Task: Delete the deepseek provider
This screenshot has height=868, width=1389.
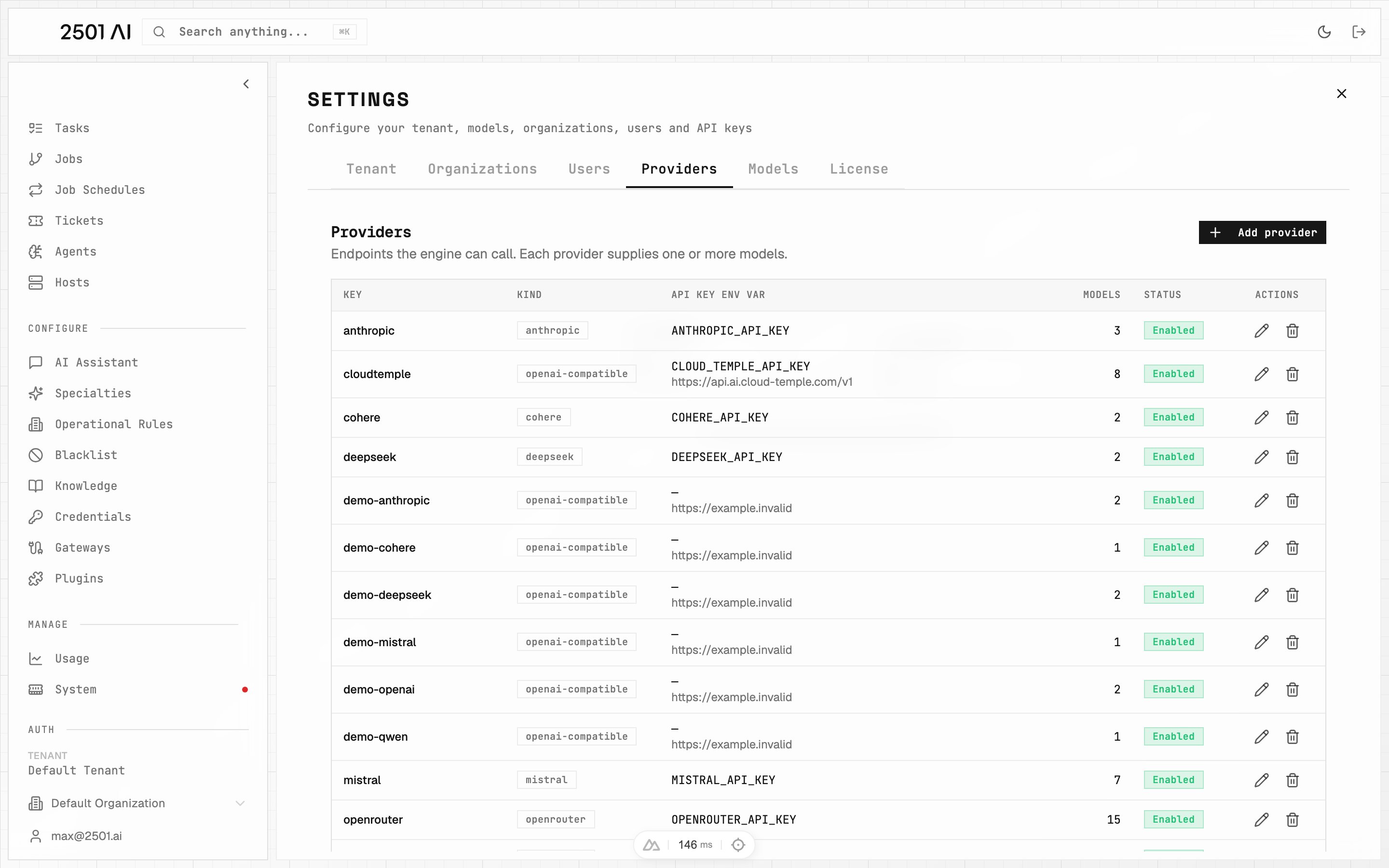Action: 1292,457
